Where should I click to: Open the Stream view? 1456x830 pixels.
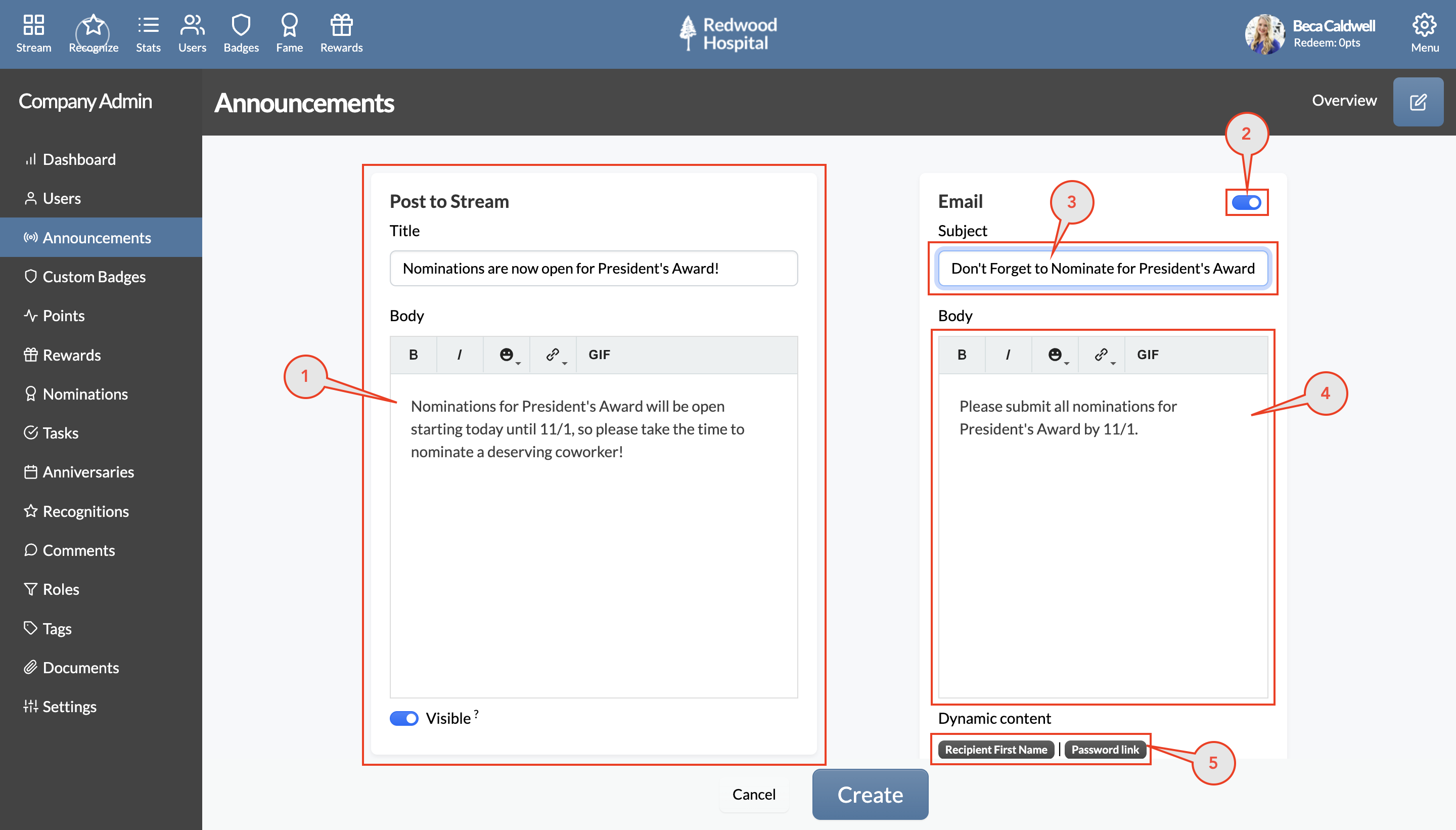(x=33, y=33)
